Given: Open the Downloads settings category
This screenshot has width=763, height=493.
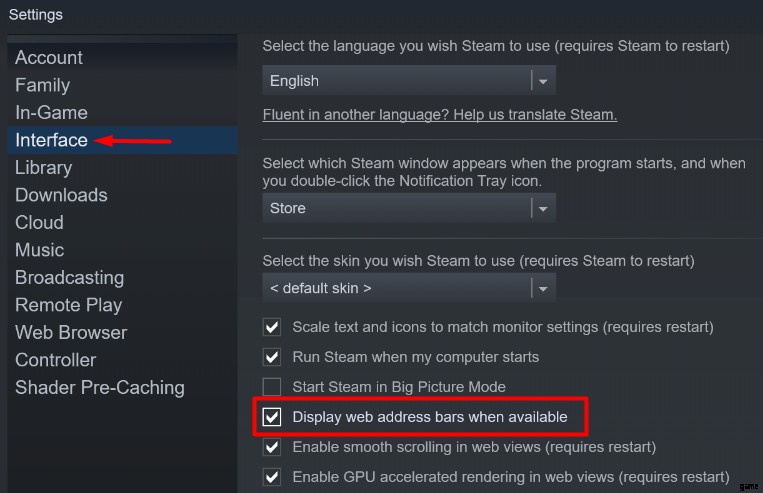Looking at the screenshot, I should click(61, 195).
